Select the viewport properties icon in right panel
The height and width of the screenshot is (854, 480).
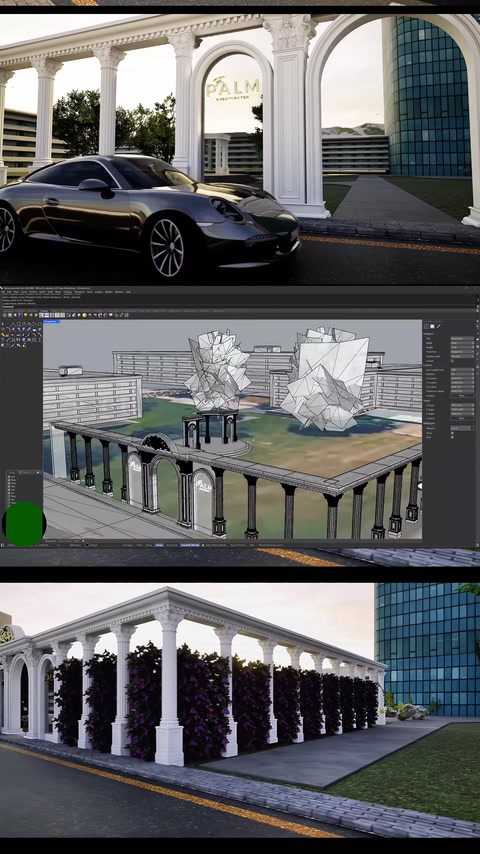(x=426, y=326)
